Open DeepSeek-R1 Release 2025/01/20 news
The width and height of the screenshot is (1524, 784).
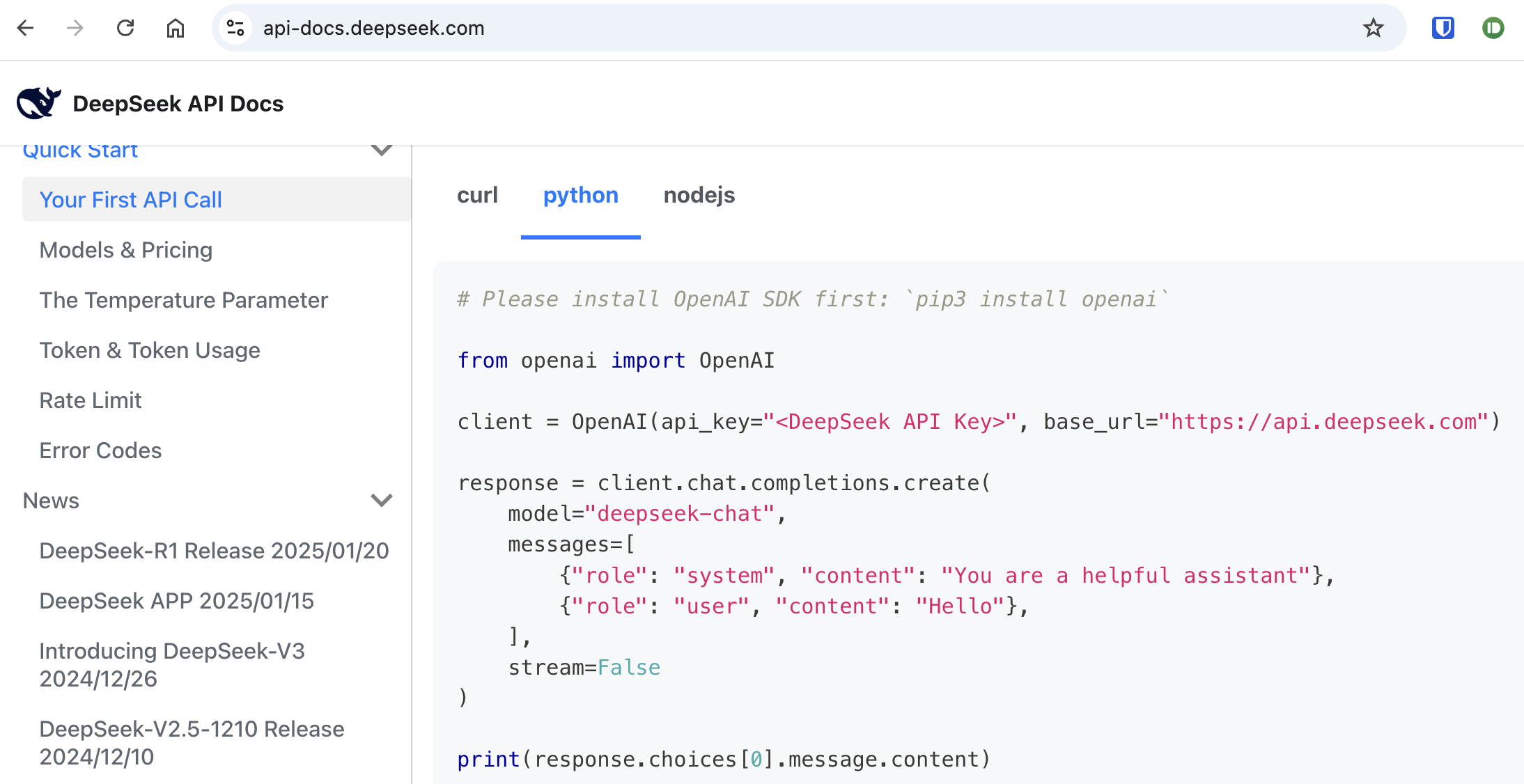215,551
